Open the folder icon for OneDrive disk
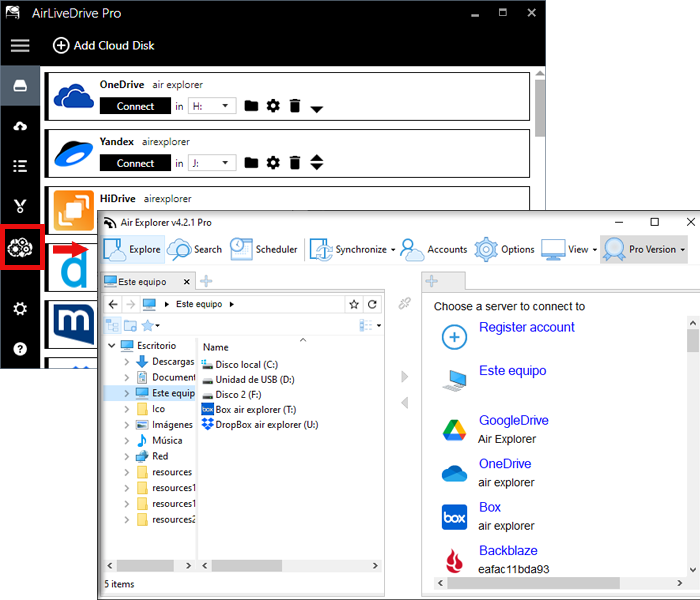Viewport: 700px width, 600px height. tap(251, 106)
